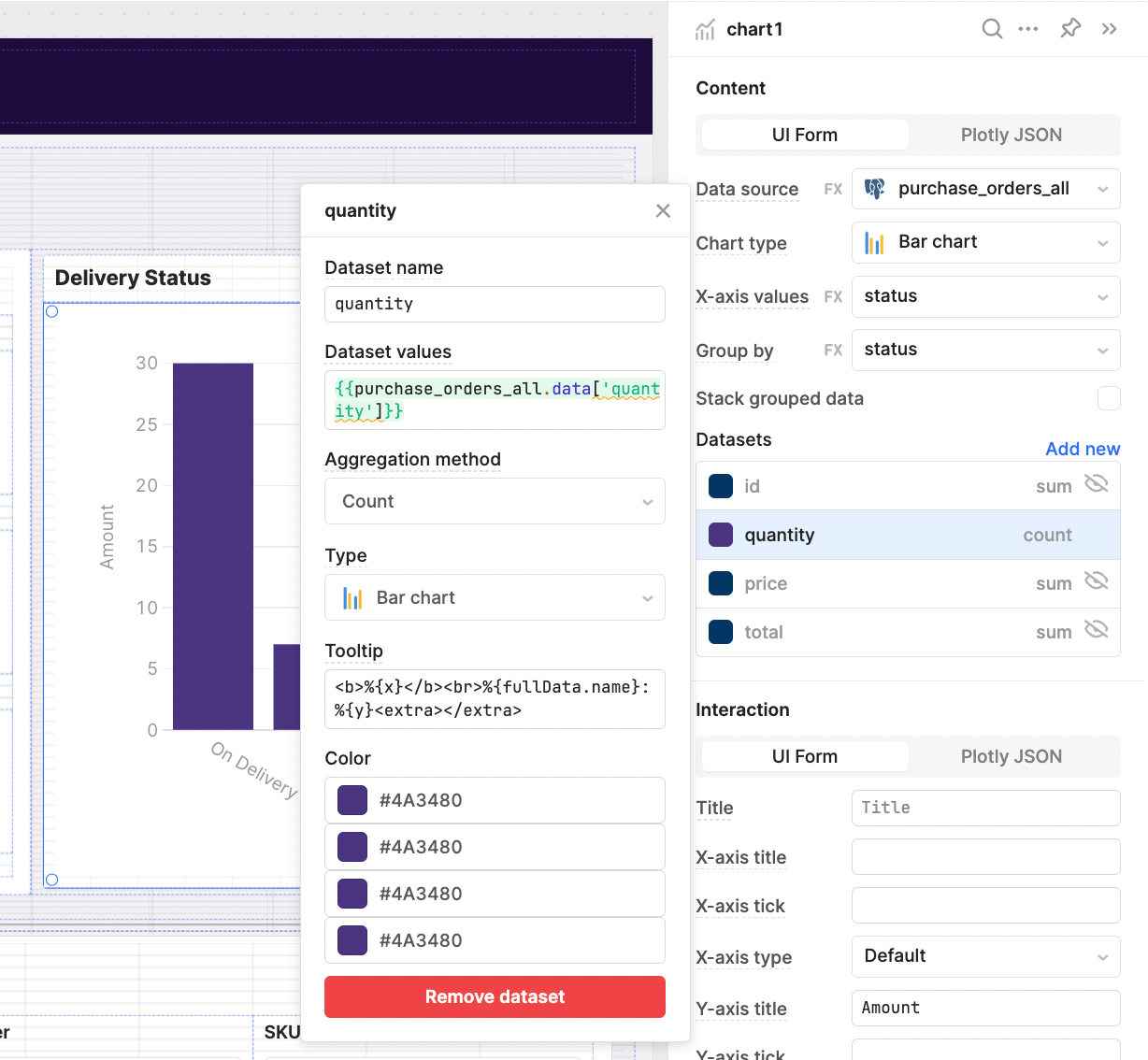
Task: Click the Y-axis title Amount field
Action: [x=985, y=1008]
